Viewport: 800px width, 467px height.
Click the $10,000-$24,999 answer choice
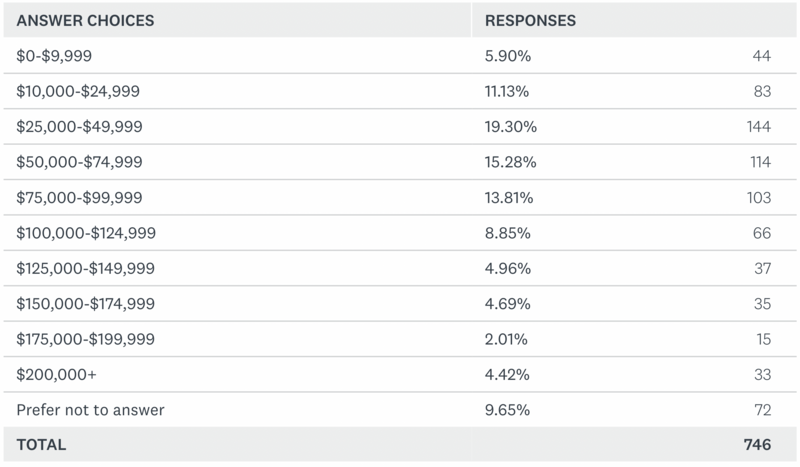79,91
